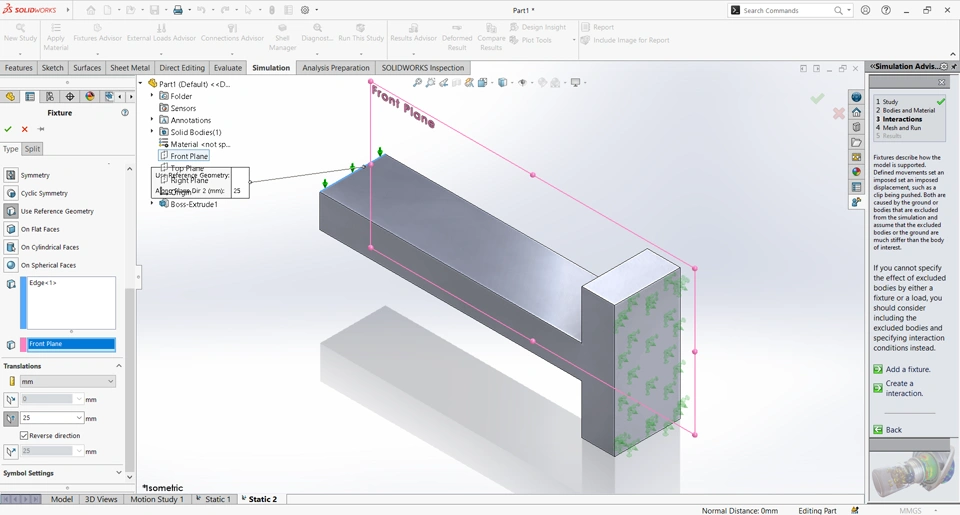Viewport: 960px width, 515px height.
Task: Switch to the Sketch ribbon tab
Action: [x=53, y=68]
